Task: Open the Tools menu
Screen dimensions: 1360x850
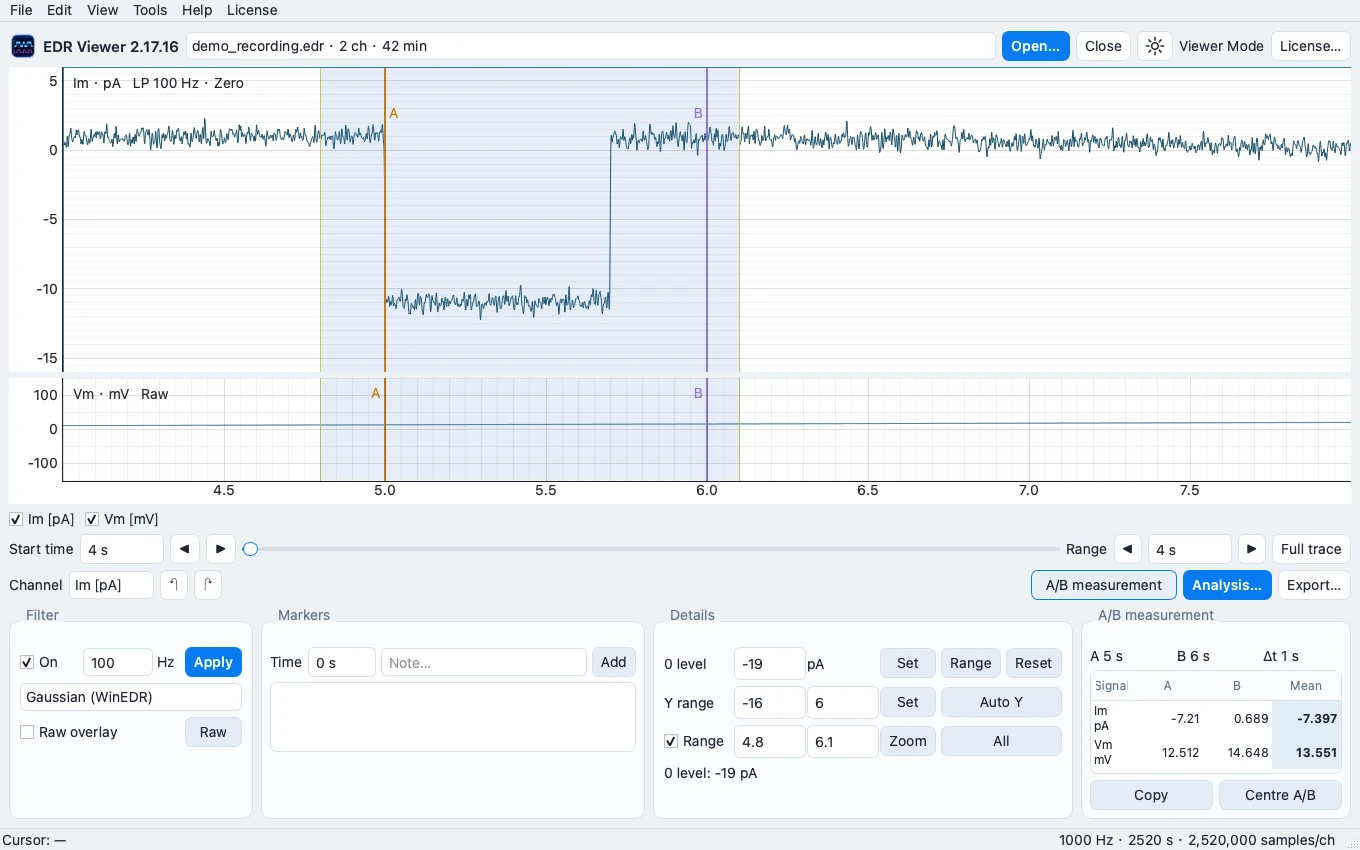Action: 150,10
